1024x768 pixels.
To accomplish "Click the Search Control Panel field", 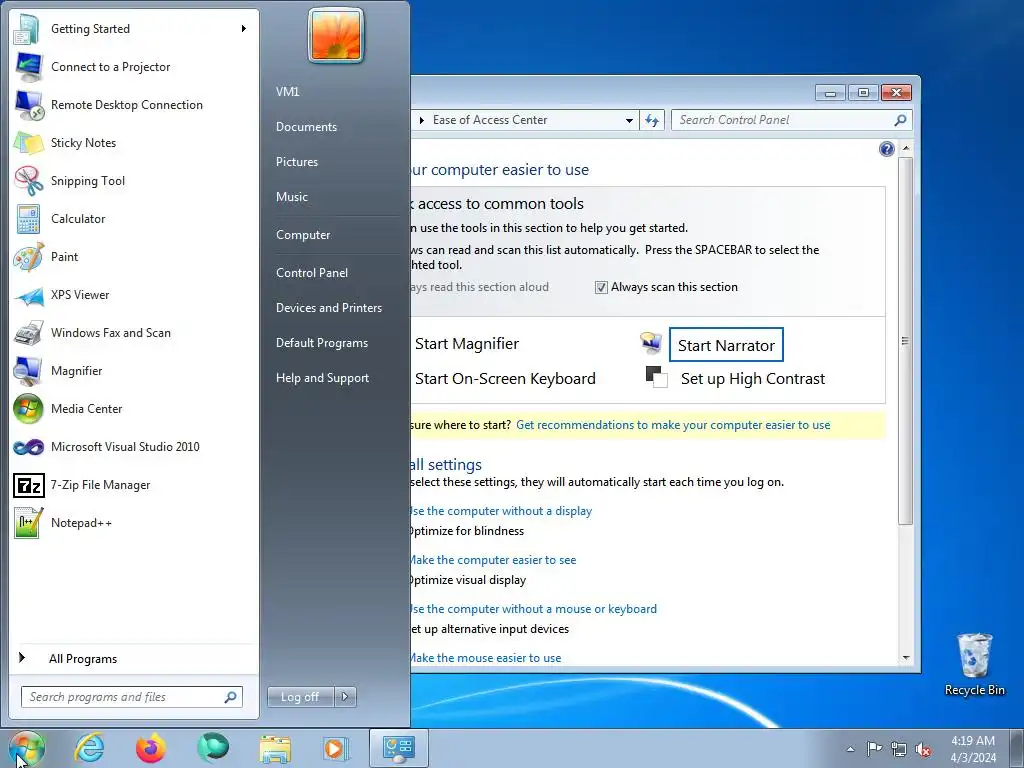I will (792, 120).
